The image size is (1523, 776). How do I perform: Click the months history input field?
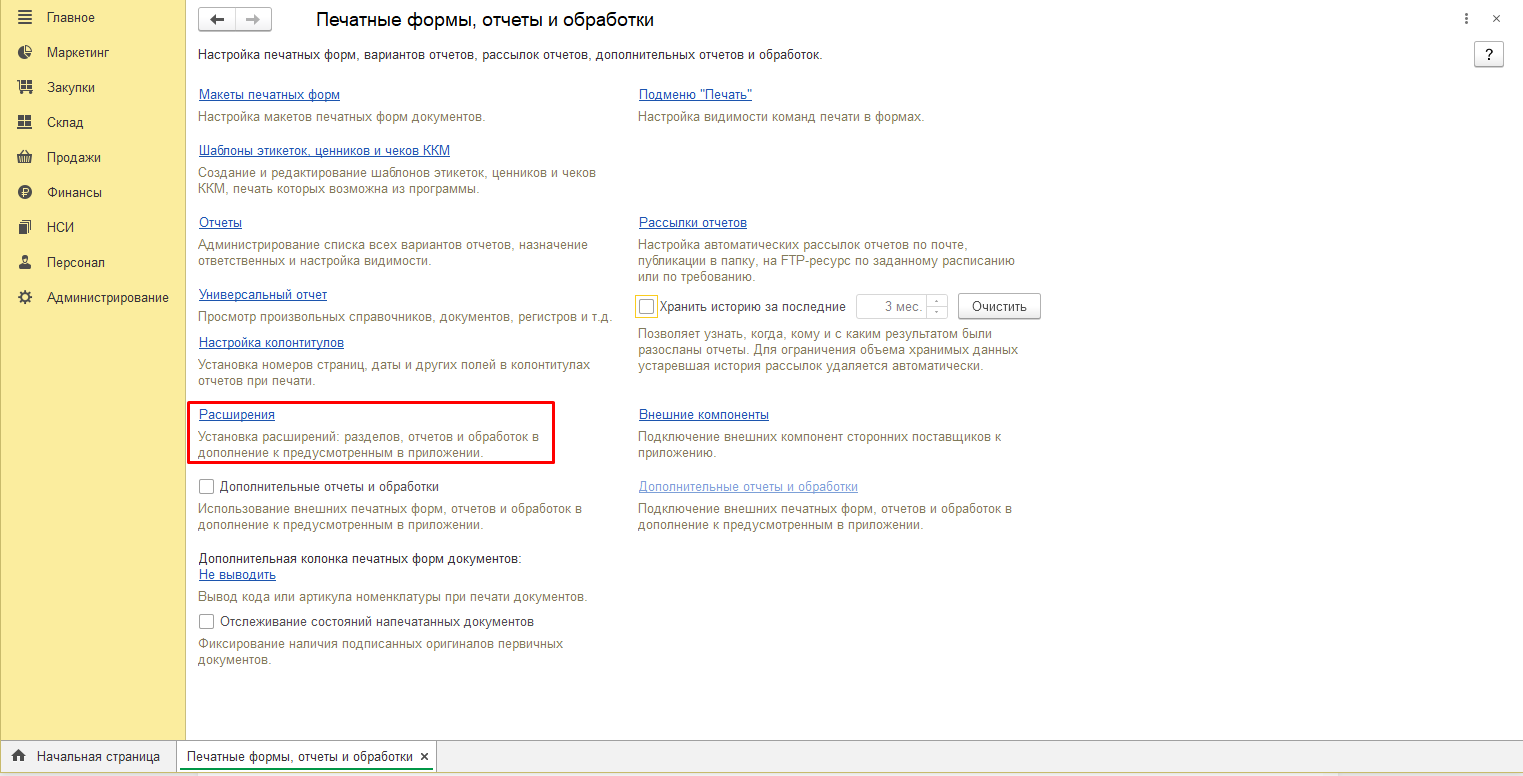tap(891, 307)
